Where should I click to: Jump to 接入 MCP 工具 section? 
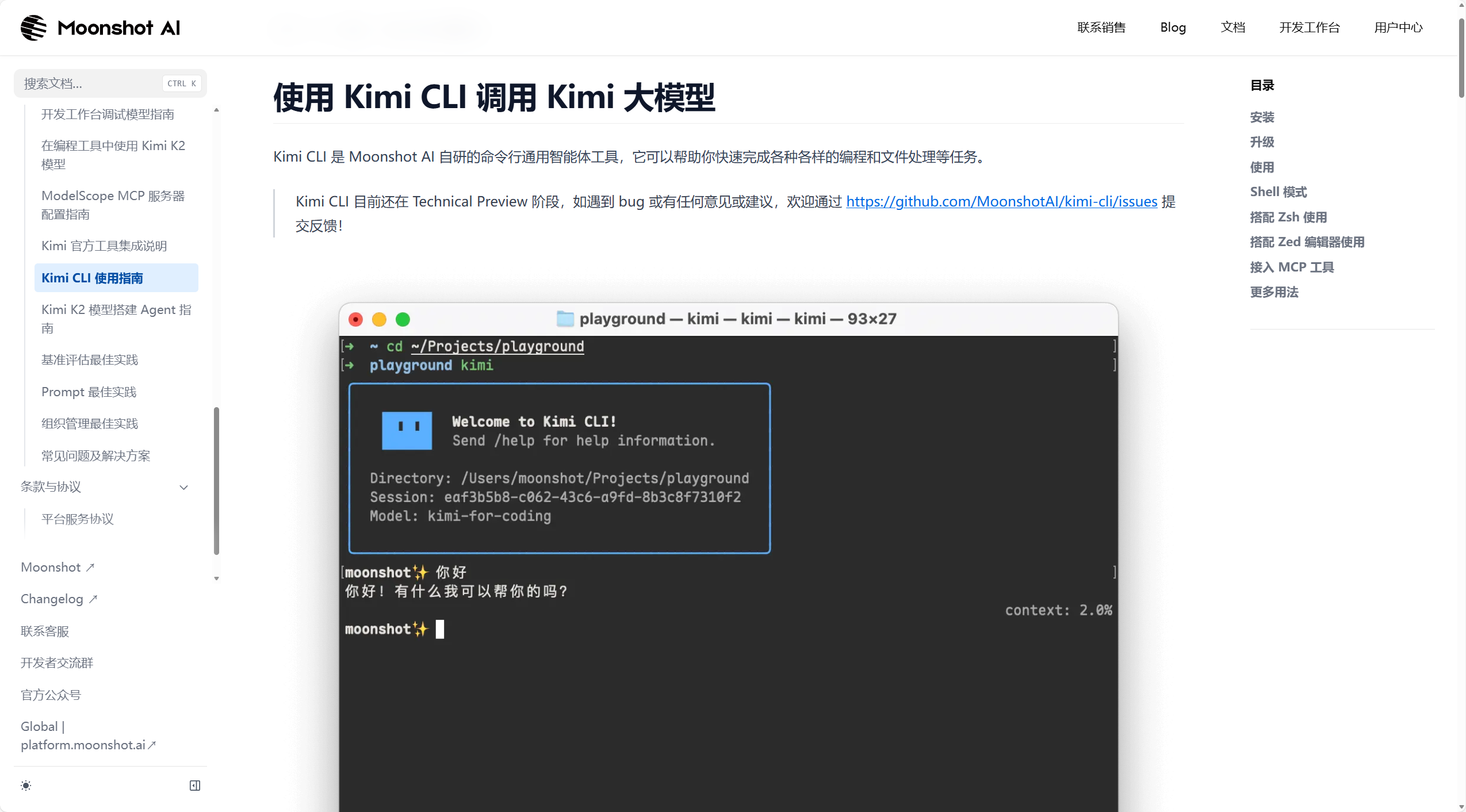[1291, 267]
